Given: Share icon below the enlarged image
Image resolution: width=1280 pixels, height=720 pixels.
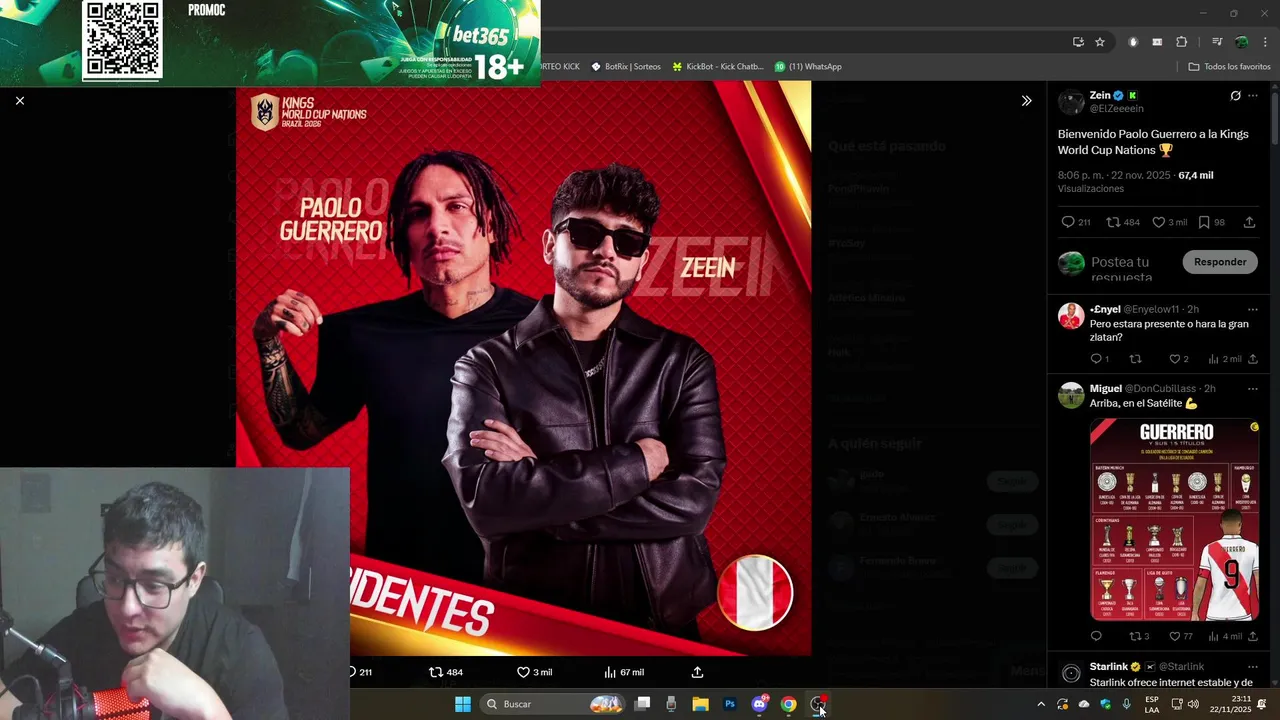Looking at the screenshot, I should point(697,672).
